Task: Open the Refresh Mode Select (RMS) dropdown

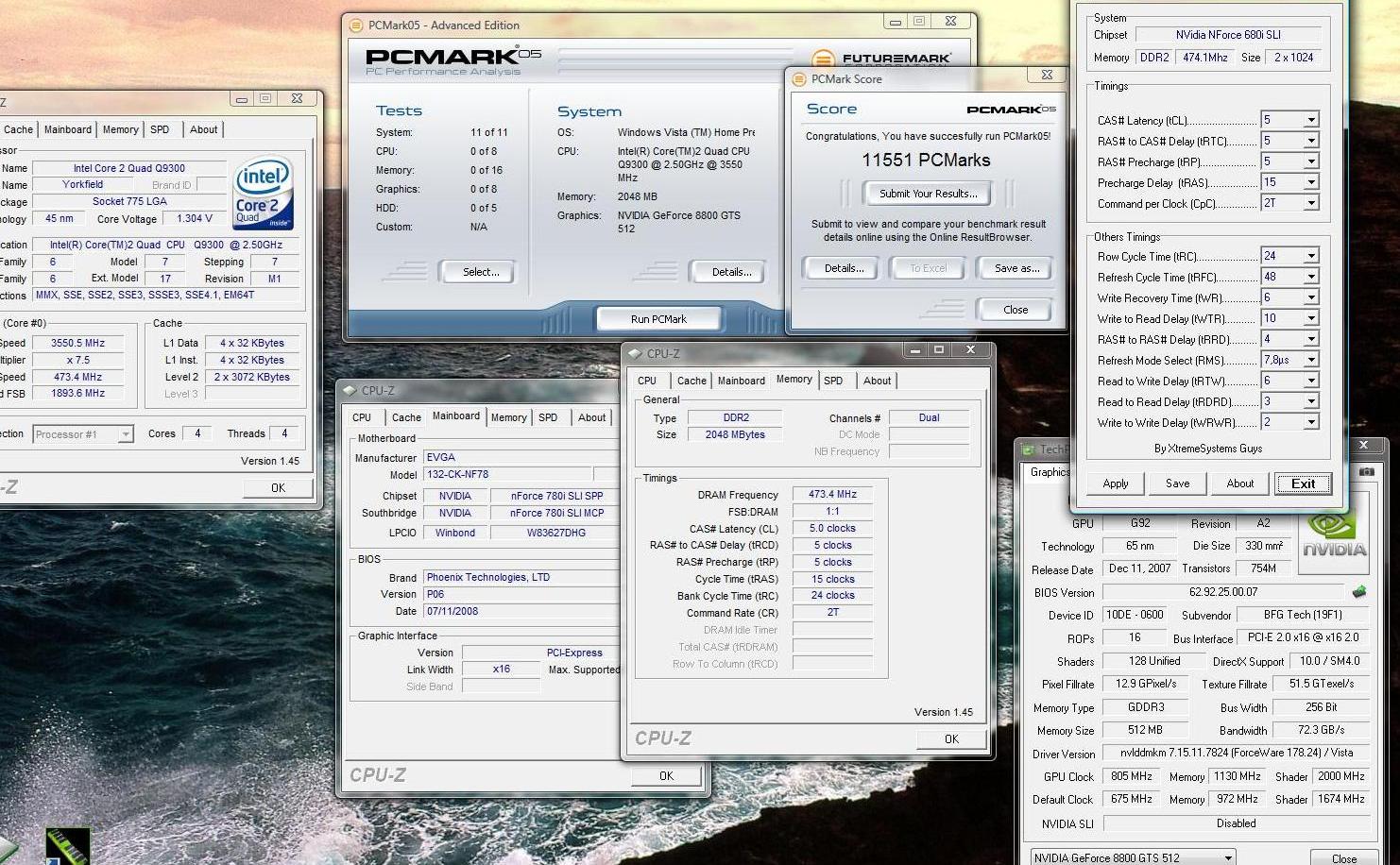Action: 1310,360
